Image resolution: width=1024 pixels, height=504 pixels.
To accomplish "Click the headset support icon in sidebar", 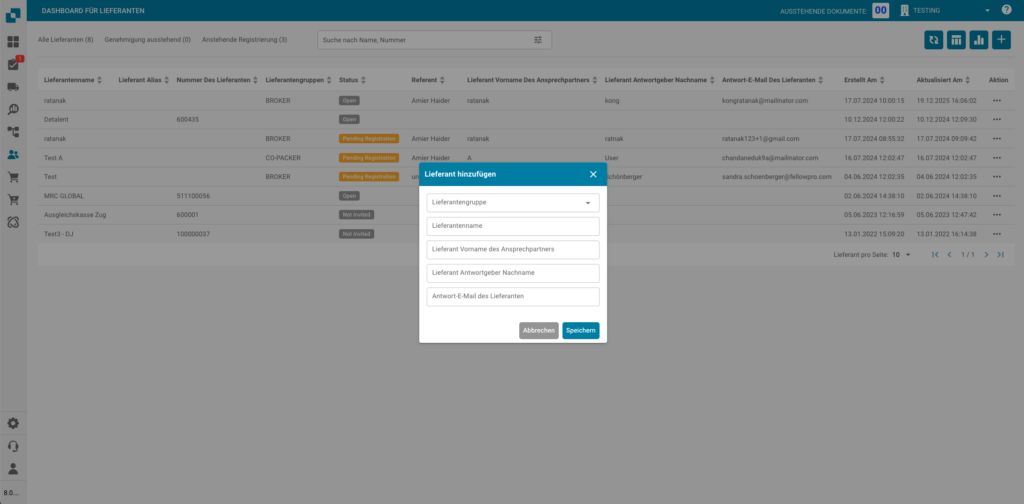I will 13,446.
